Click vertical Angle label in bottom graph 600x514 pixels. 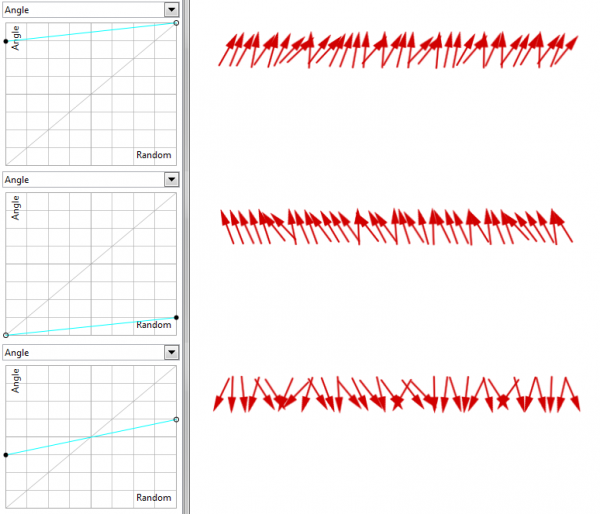point(16,380)
